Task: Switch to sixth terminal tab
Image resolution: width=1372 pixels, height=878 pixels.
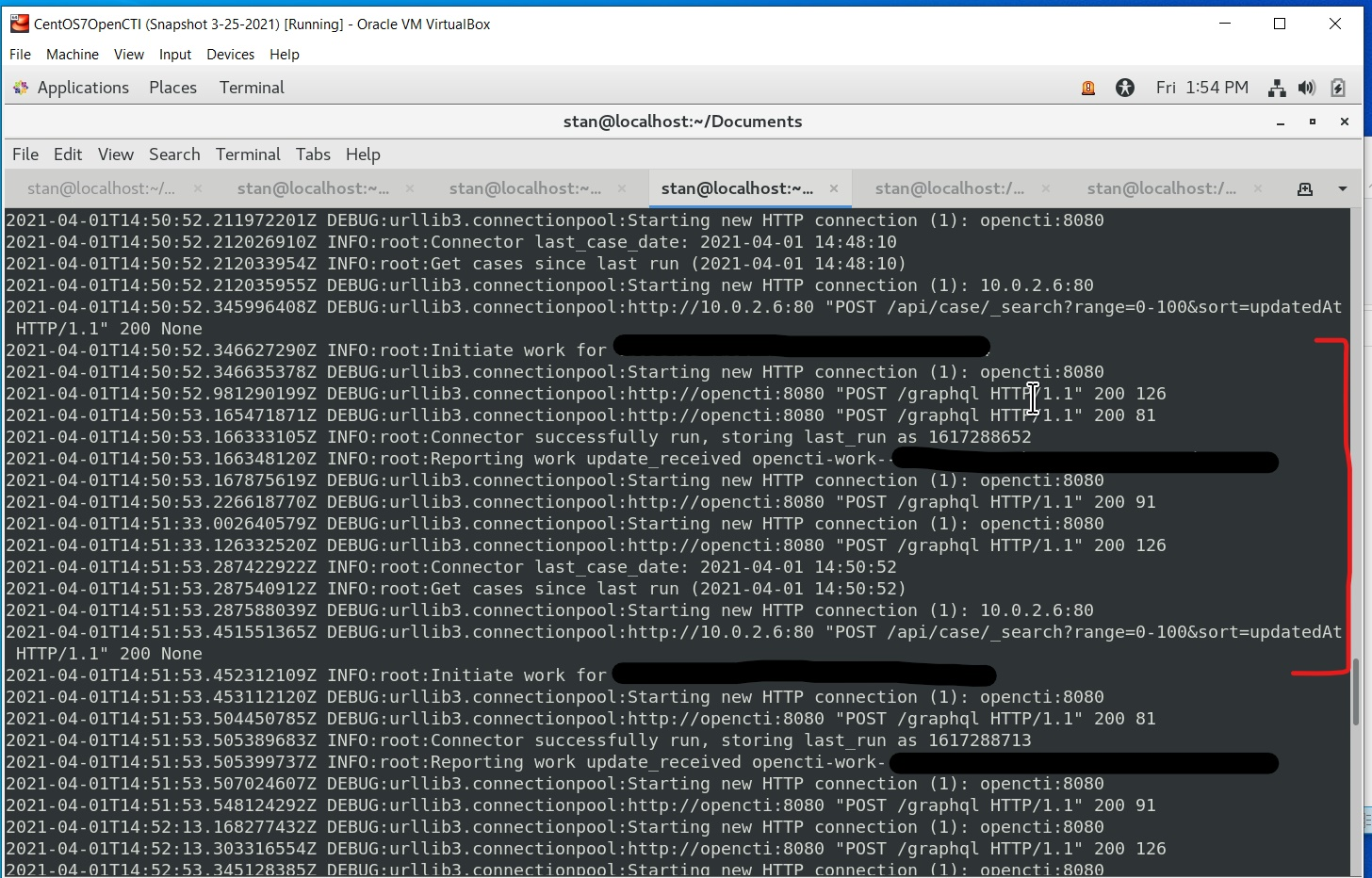Action: [1161, 188]
